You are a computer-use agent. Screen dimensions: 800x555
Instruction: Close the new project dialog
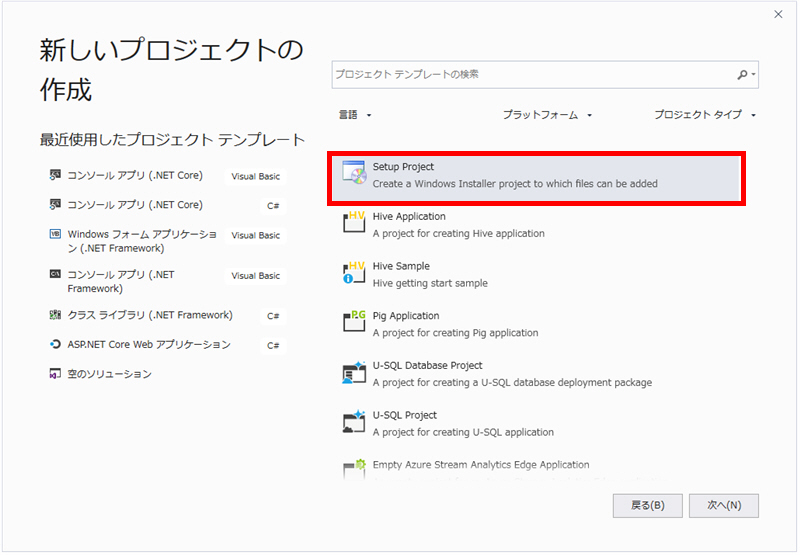tap(778, 14)
